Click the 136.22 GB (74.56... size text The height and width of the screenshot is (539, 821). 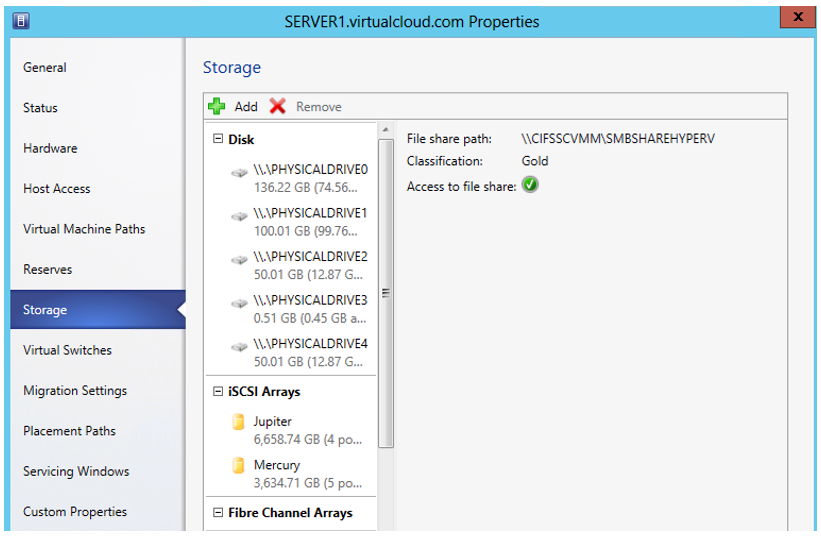[x=305, y=188]
